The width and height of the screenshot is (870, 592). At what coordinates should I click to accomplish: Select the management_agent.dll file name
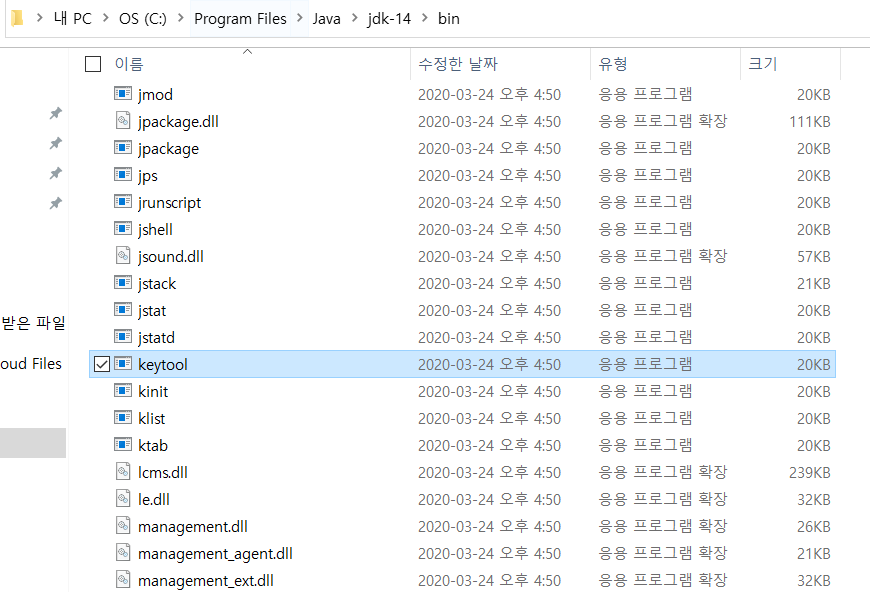[215, 553]
